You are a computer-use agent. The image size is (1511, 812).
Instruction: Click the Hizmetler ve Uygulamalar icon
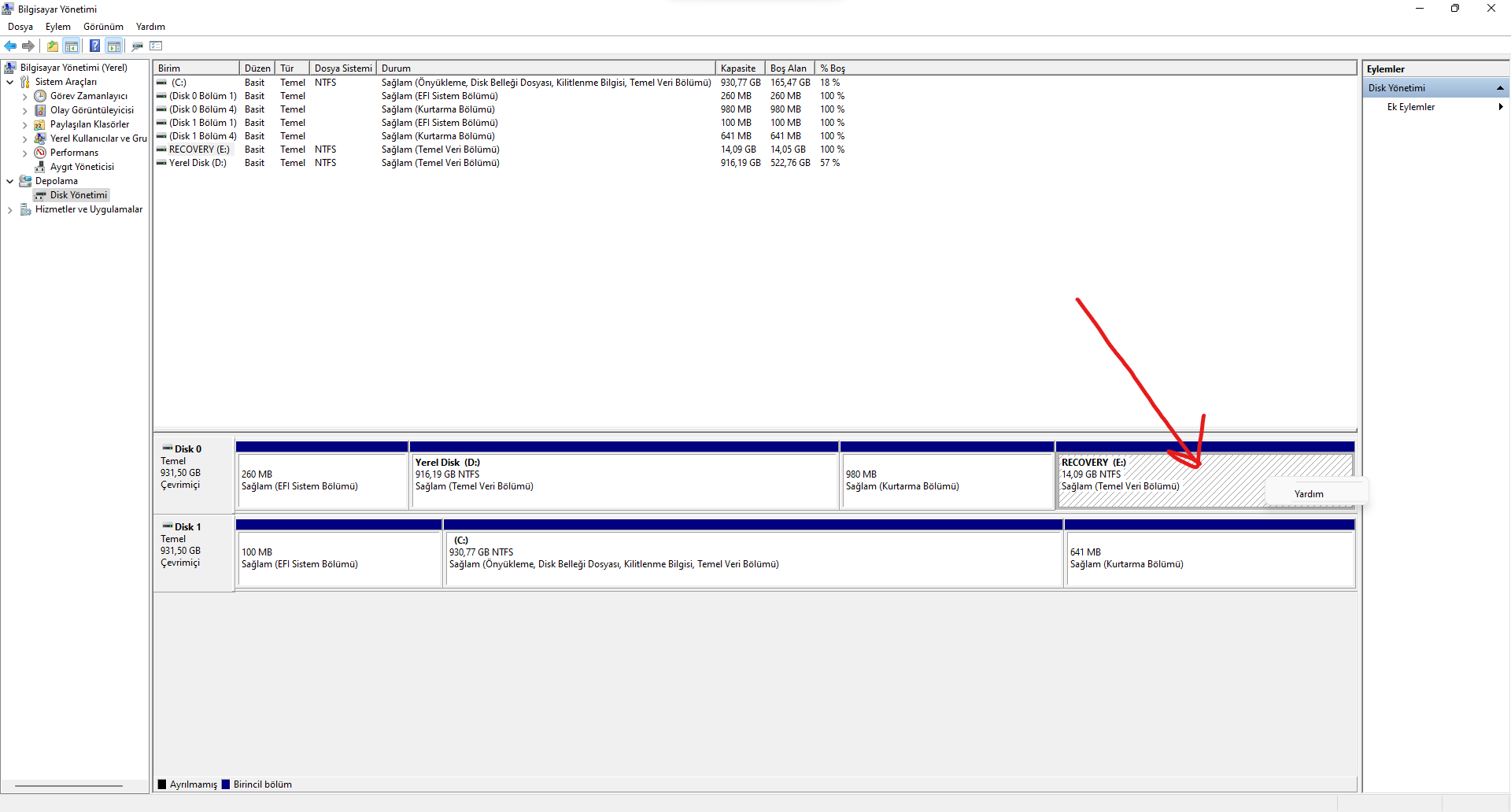click(x=25, y=209)
